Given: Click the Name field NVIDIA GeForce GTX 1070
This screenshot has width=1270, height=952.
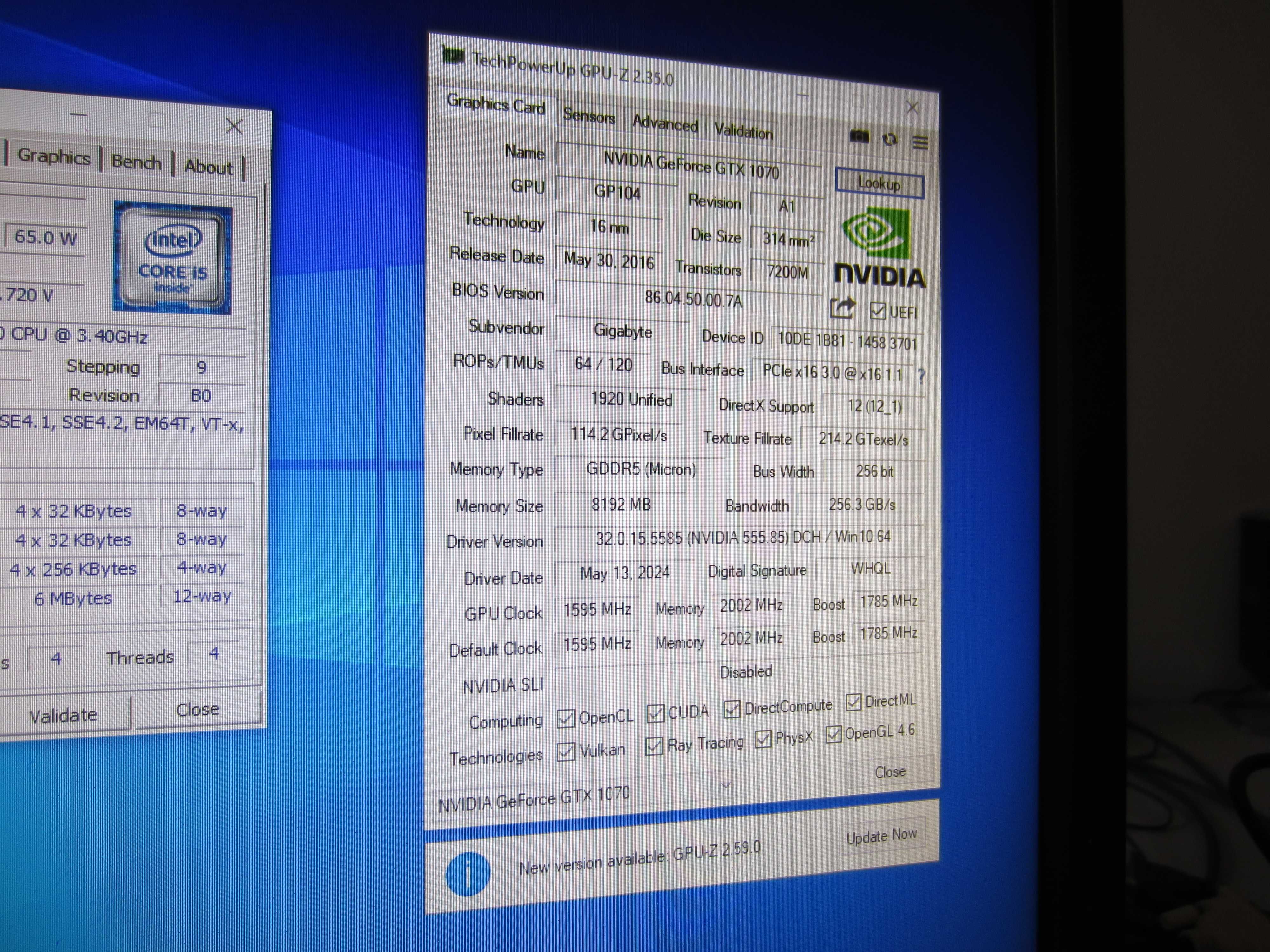Looking at the screenshot, I should (x=690, y=165).
